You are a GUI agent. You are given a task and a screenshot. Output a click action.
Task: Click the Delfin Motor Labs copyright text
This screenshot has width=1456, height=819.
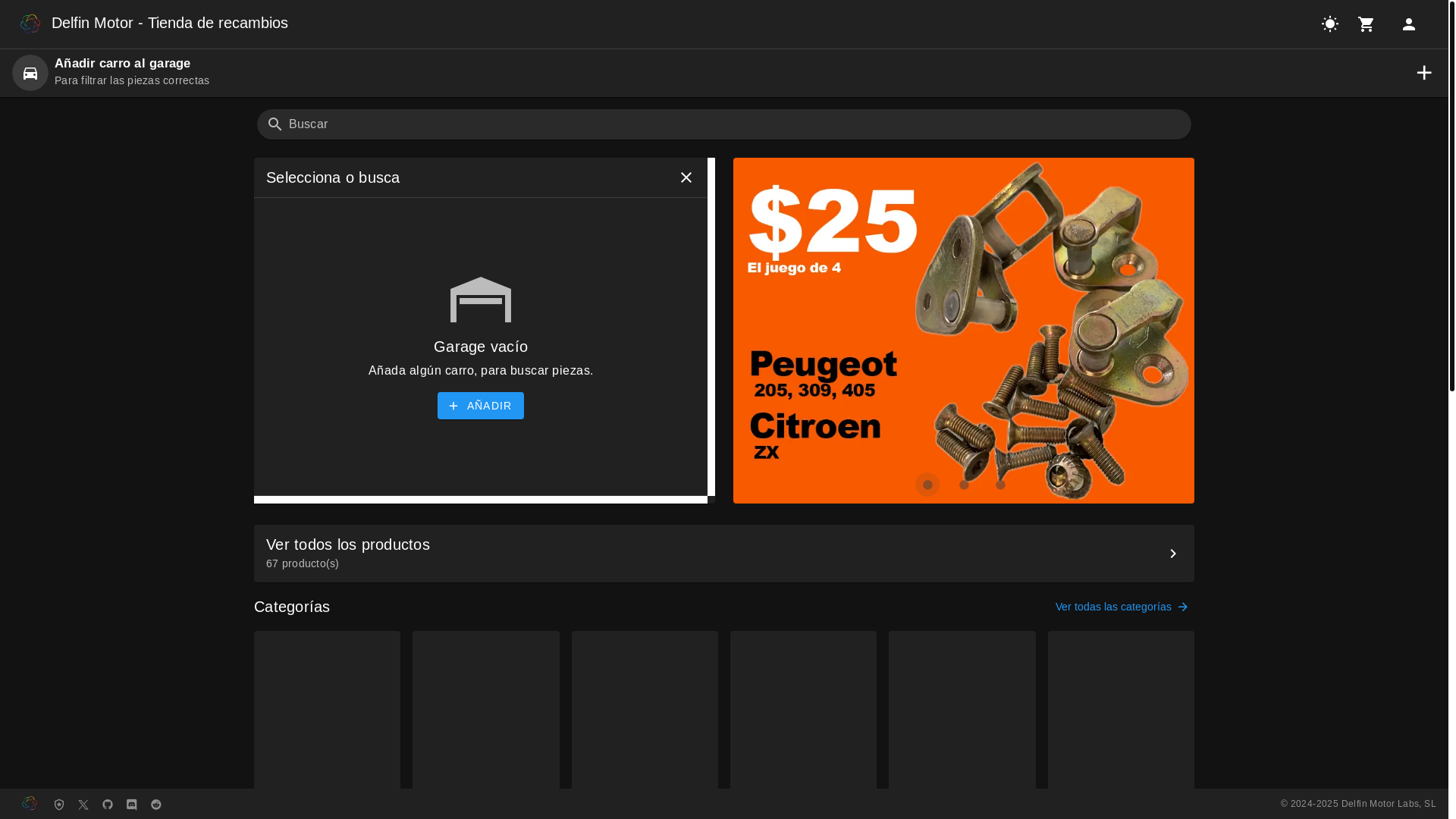click(x=1358, y=804)
